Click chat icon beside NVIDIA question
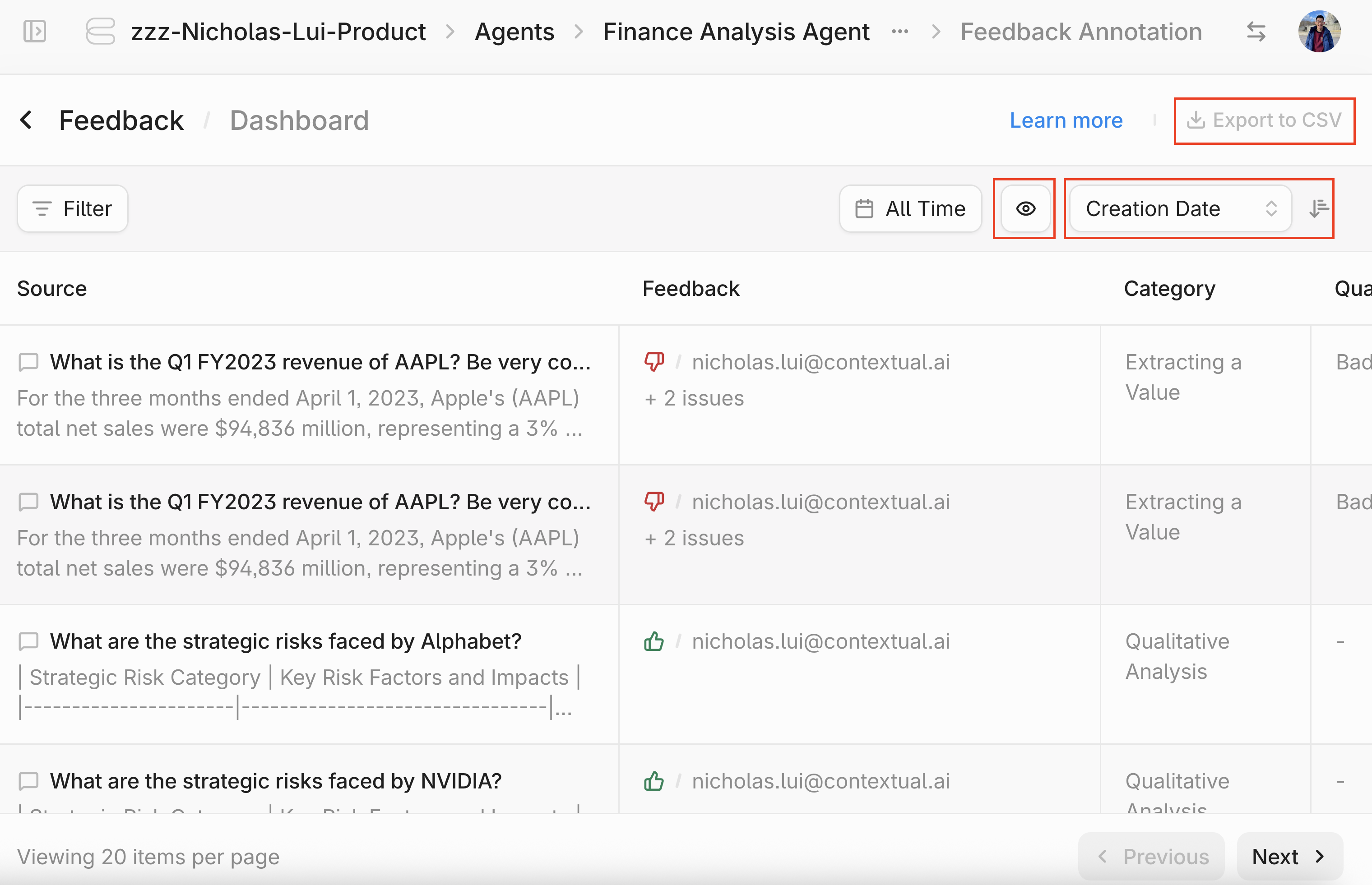The height and width of the screenshot is (885, 1372). click(28, 781)
